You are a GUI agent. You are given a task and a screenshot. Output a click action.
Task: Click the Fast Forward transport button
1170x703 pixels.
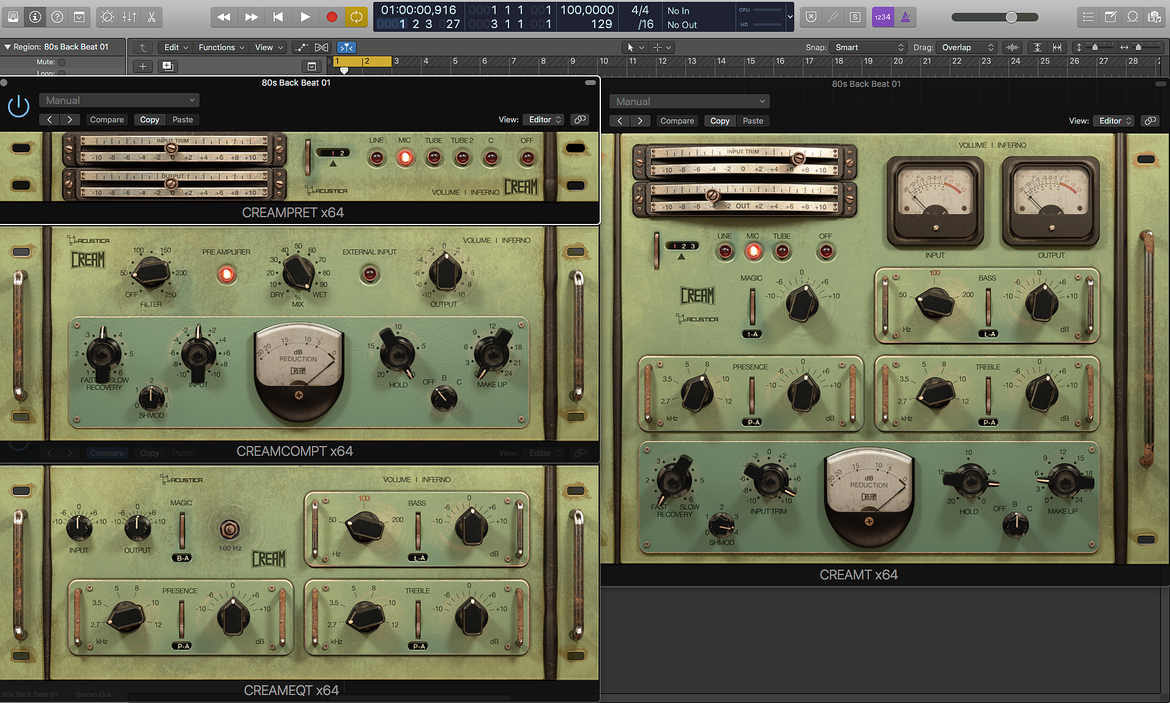(x=251, y=16)
